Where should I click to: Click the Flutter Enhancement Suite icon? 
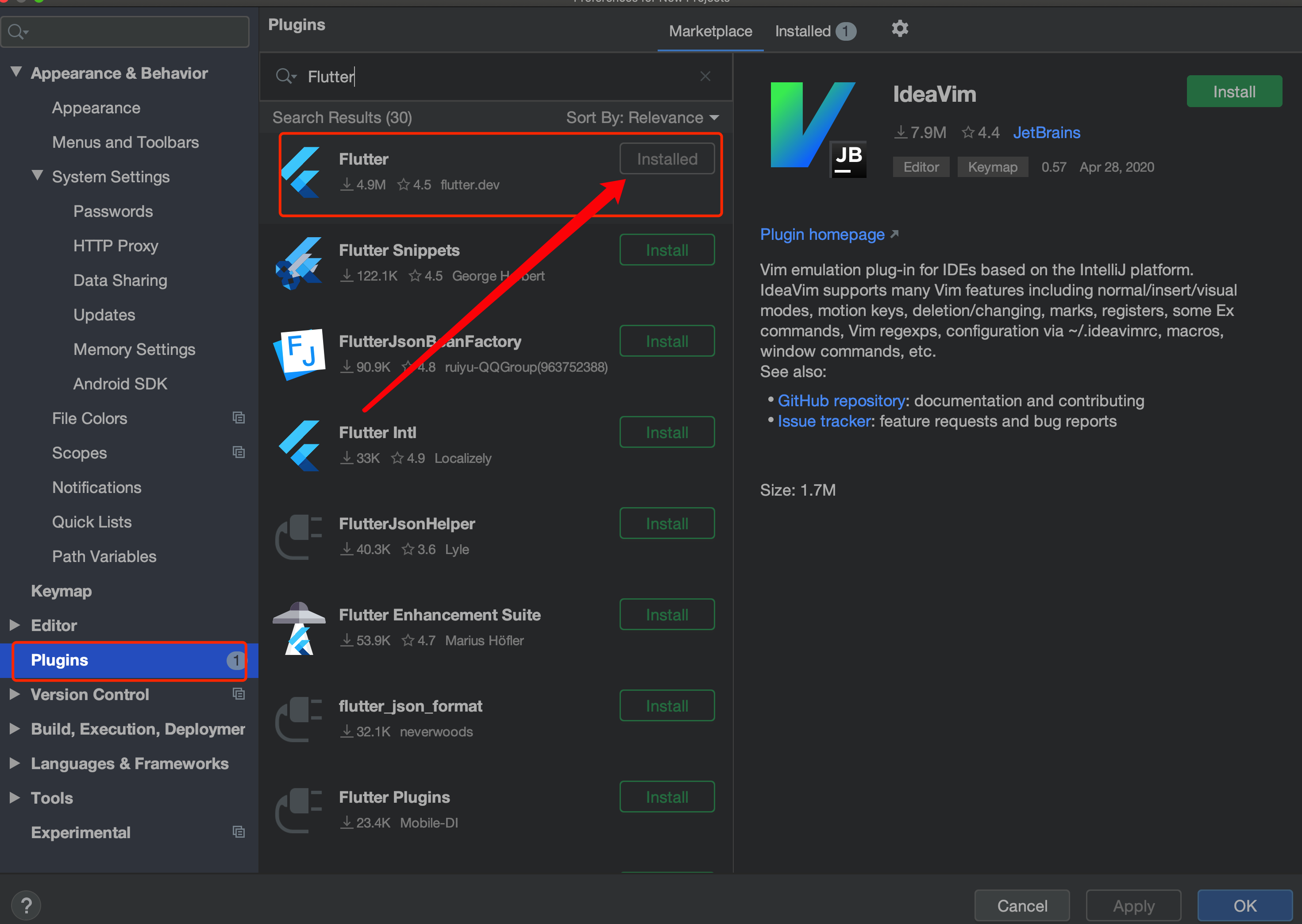click(x=299, y=628)
